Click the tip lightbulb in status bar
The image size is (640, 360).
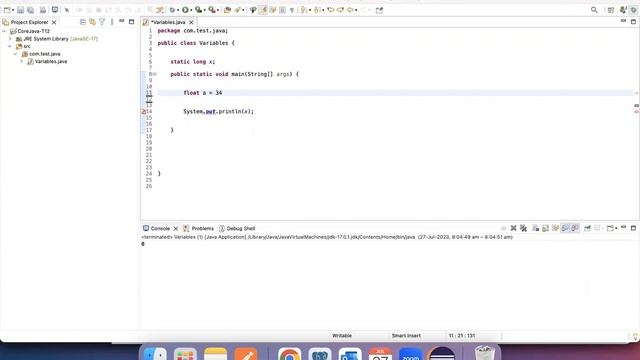click(x=635, y=336)
